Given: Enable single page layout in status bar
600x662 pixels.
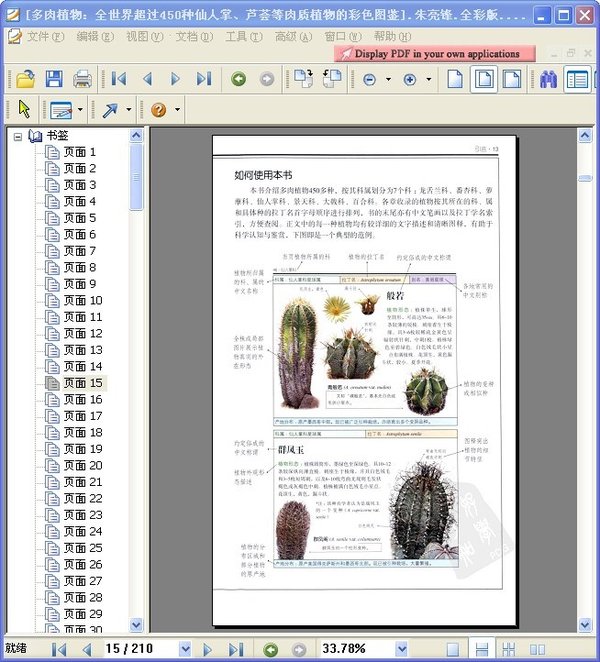Looking at the screenshot, I should click(x=454, y=649).
